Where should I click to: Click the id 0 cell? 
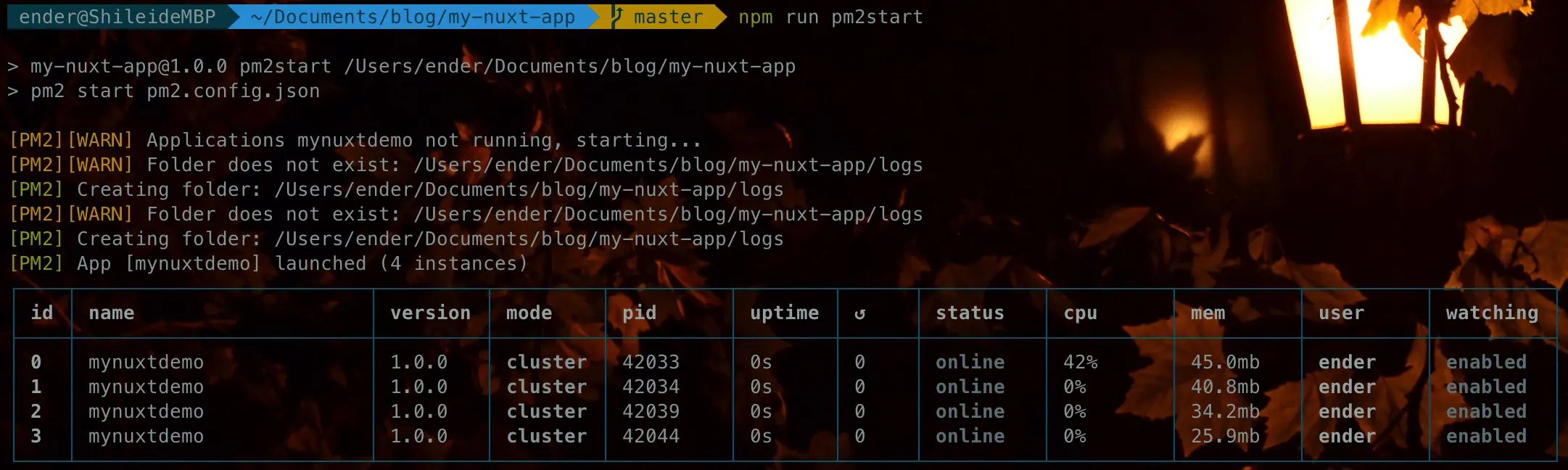pyautogui.click(x=36, y=362)
